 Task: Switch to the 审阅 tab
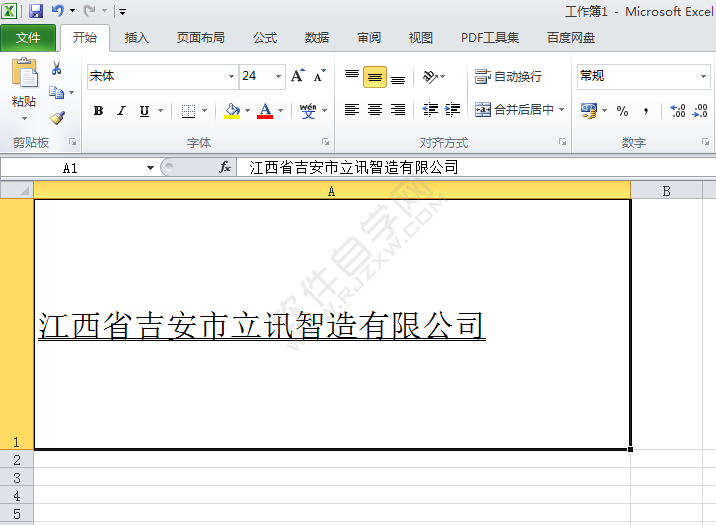pos(369,38)
